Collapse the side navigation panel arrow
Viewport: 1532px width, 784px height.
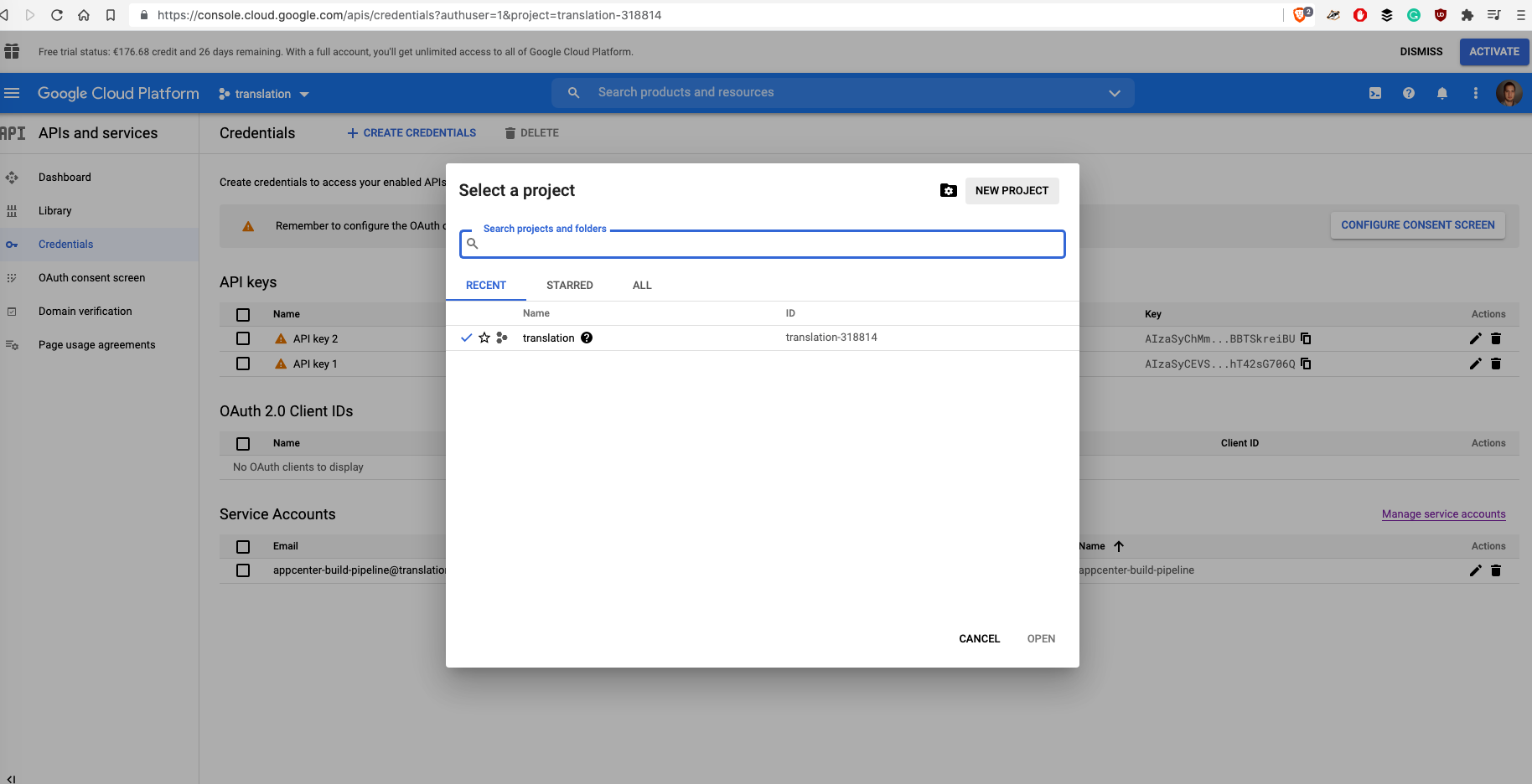coord(11,778)
